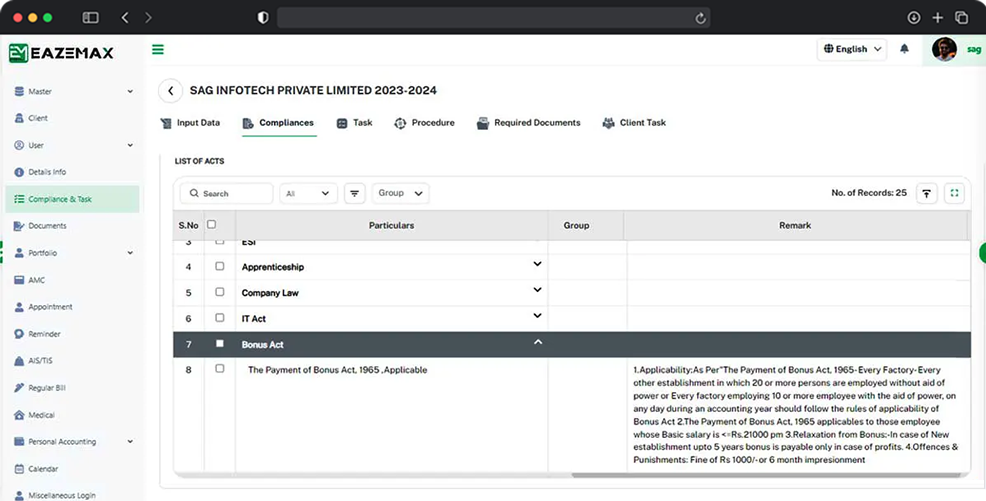The height and width of the screenshot is (501, 986).
Task: Select 'The Payment of Bonus Act, 1965' text
Action: [314, 370]
